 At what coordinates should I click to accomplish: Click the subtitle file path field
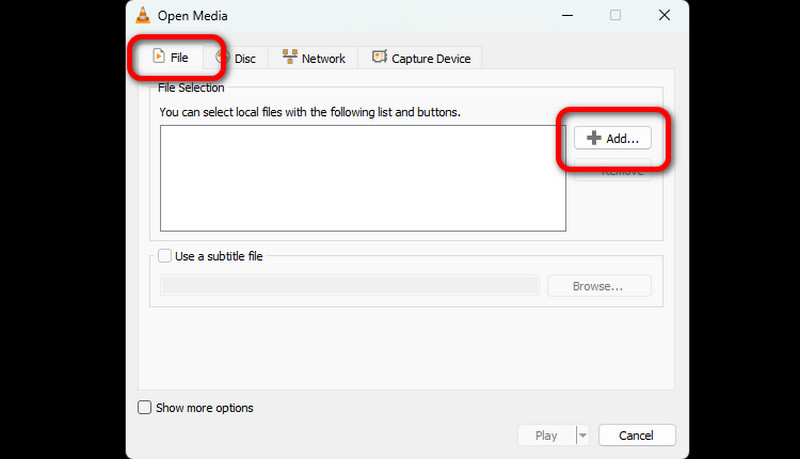tap(350, 286)
